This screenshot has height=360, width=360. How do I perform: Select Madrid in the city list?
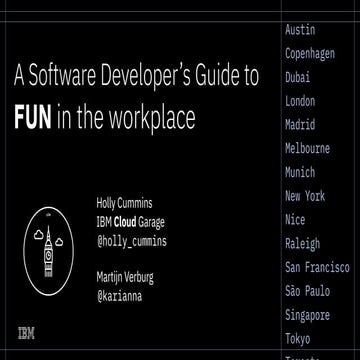[x=300, y=125]
